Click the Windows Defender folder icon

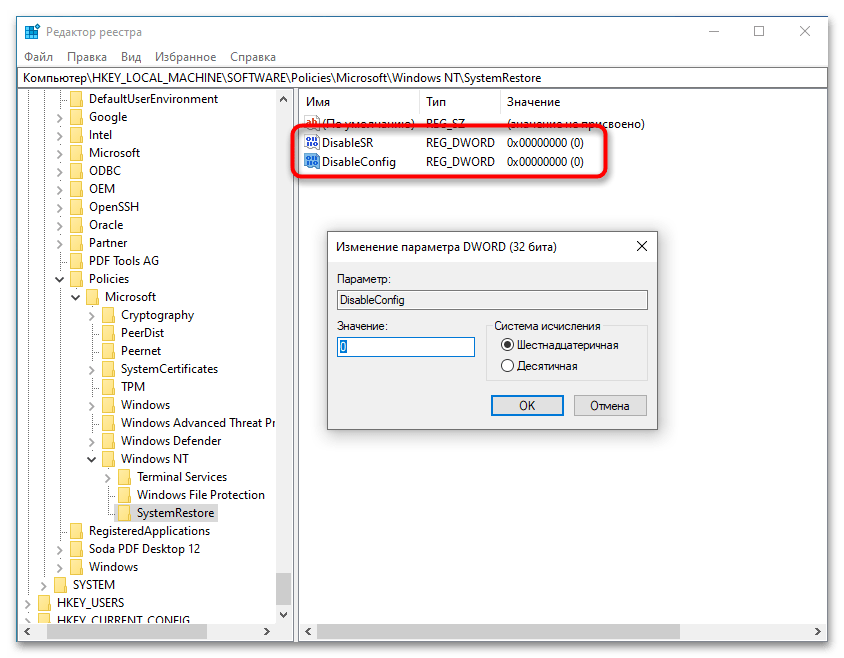[x=109, y=440]
